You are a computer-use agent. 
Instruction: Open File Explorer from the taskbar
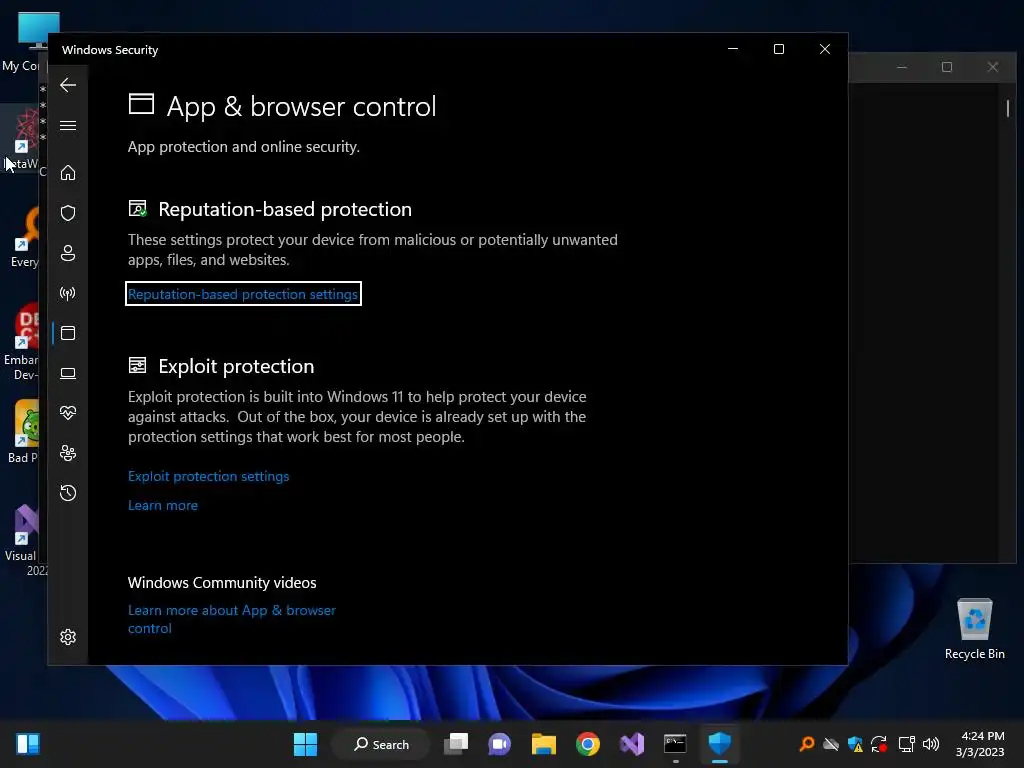543,744
